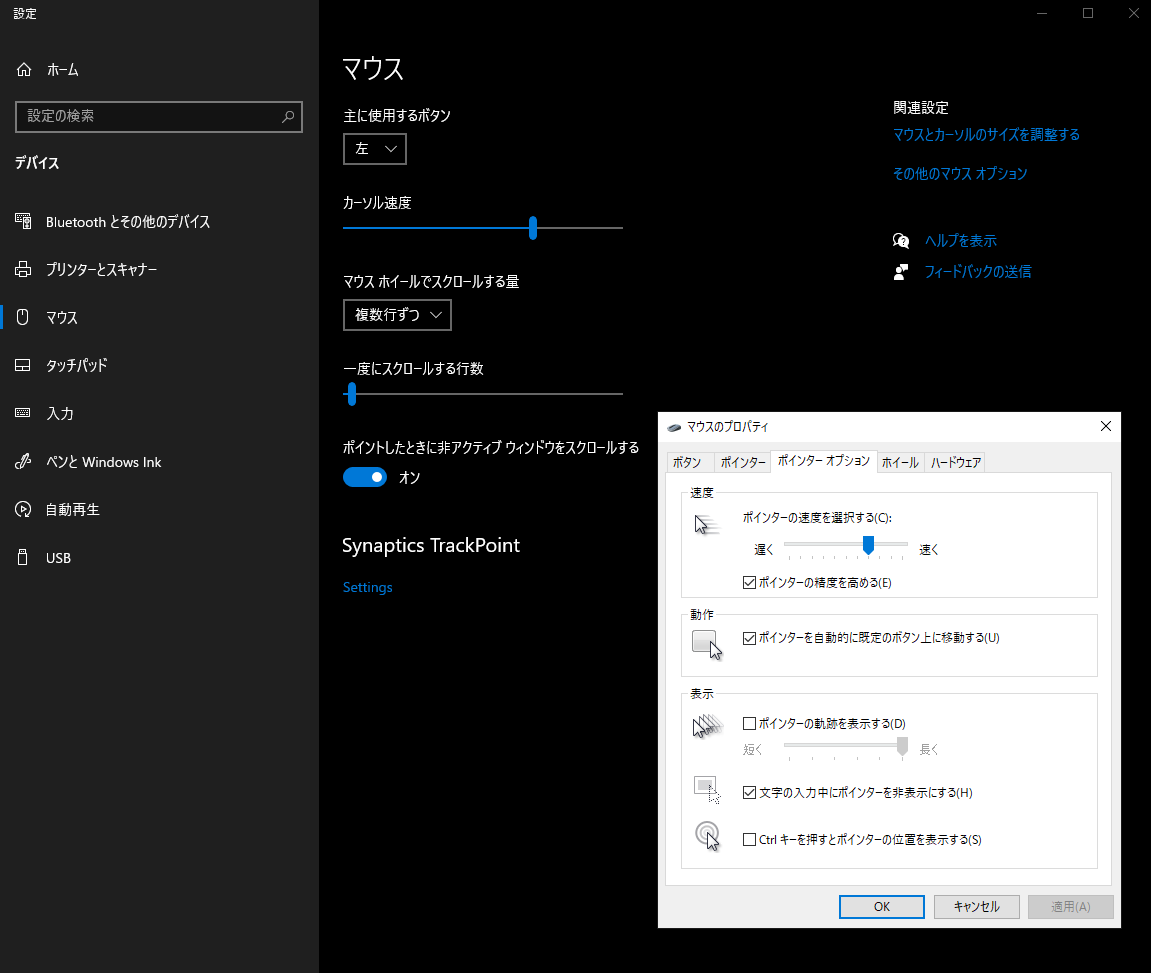The height and width of the screenshot is (973, 1151).
Task: Open ペンと Windows Ink settings page
Action: pos(159,462)
